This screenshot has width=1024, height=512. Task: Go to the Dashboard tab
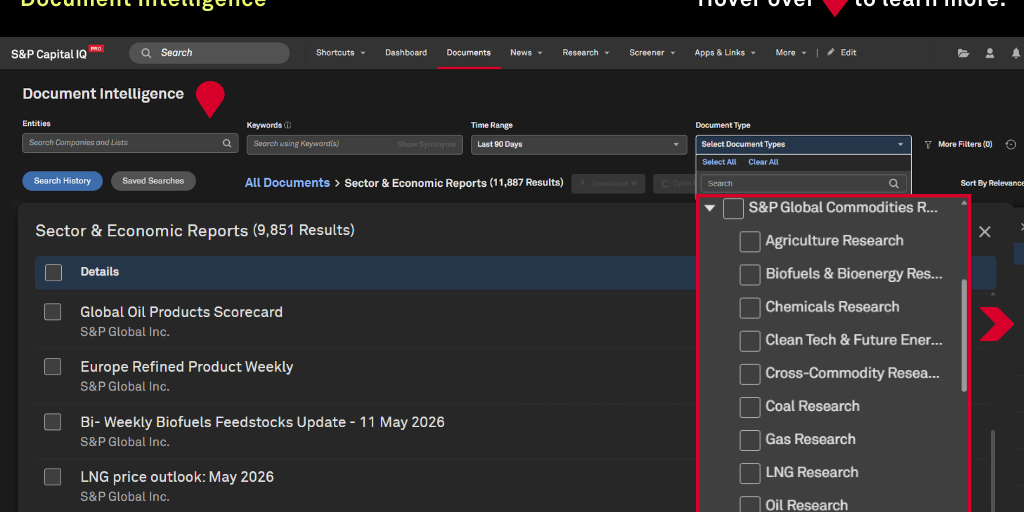point(406,53)
